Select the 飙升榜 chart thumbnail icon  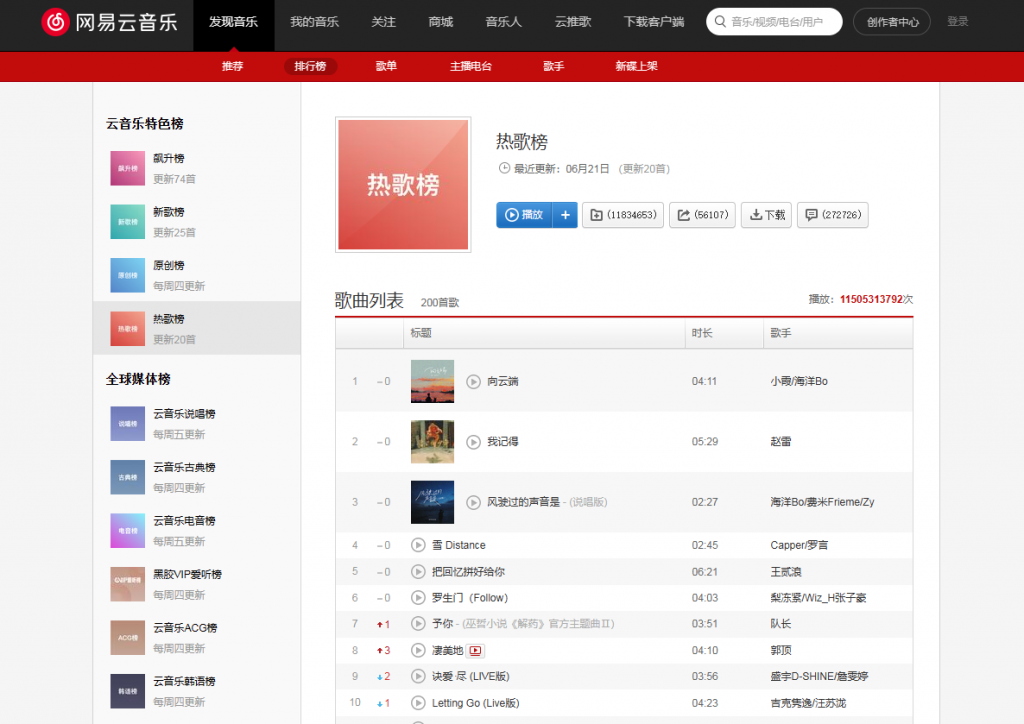127,168
